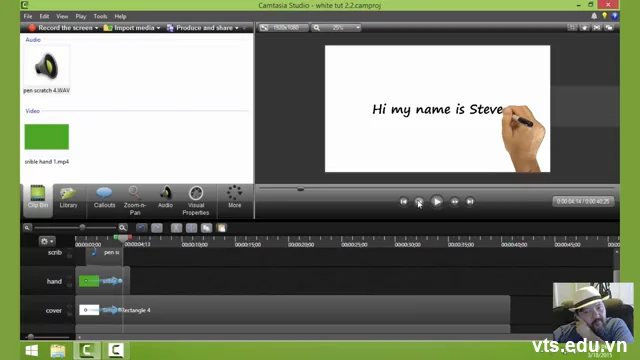The image size is (640, 360).
Task: Open the Windows Start button
Action: tap(32, 350)
